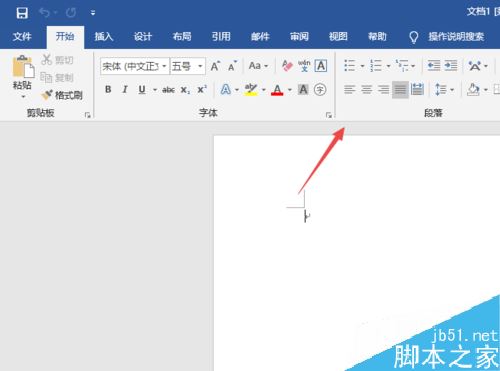Viewport: 500px width, 371px height.
Task: Open the 字体 dialog launcher
Action: point(329,115)
